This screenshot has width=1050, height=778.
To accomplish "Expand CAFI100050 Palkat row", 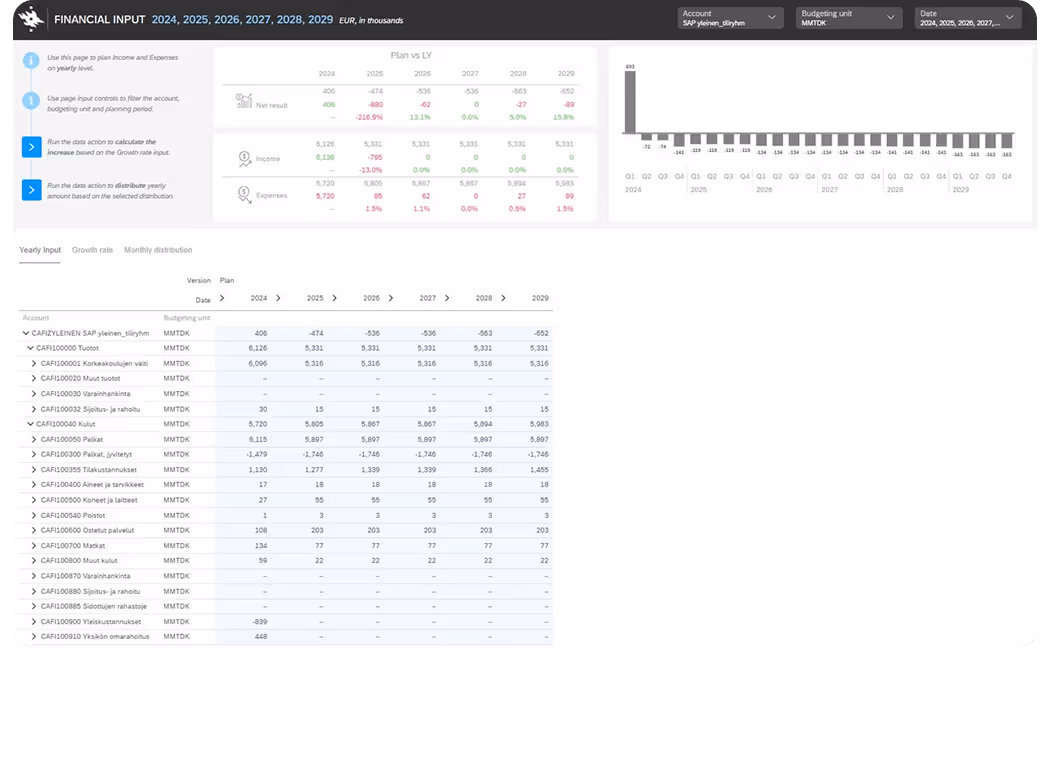I will coord(34,439).
